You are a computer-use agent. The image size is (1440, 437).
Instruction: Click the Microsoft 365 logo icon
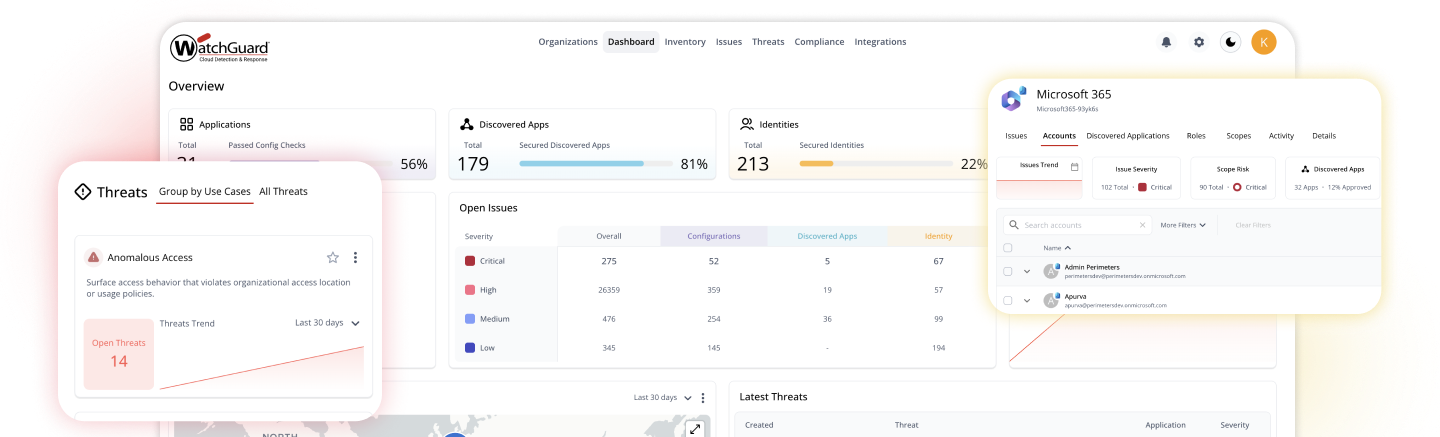(1013, 99)
